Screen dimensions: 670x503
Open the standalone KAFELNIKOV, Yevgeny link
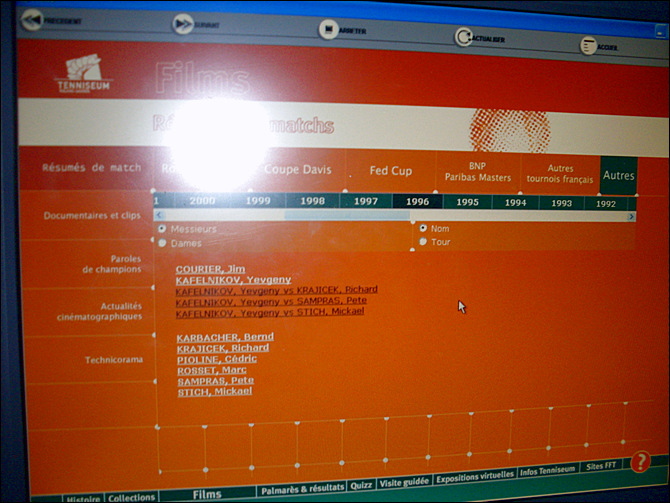pyautogui.click(x=233, y=280)
